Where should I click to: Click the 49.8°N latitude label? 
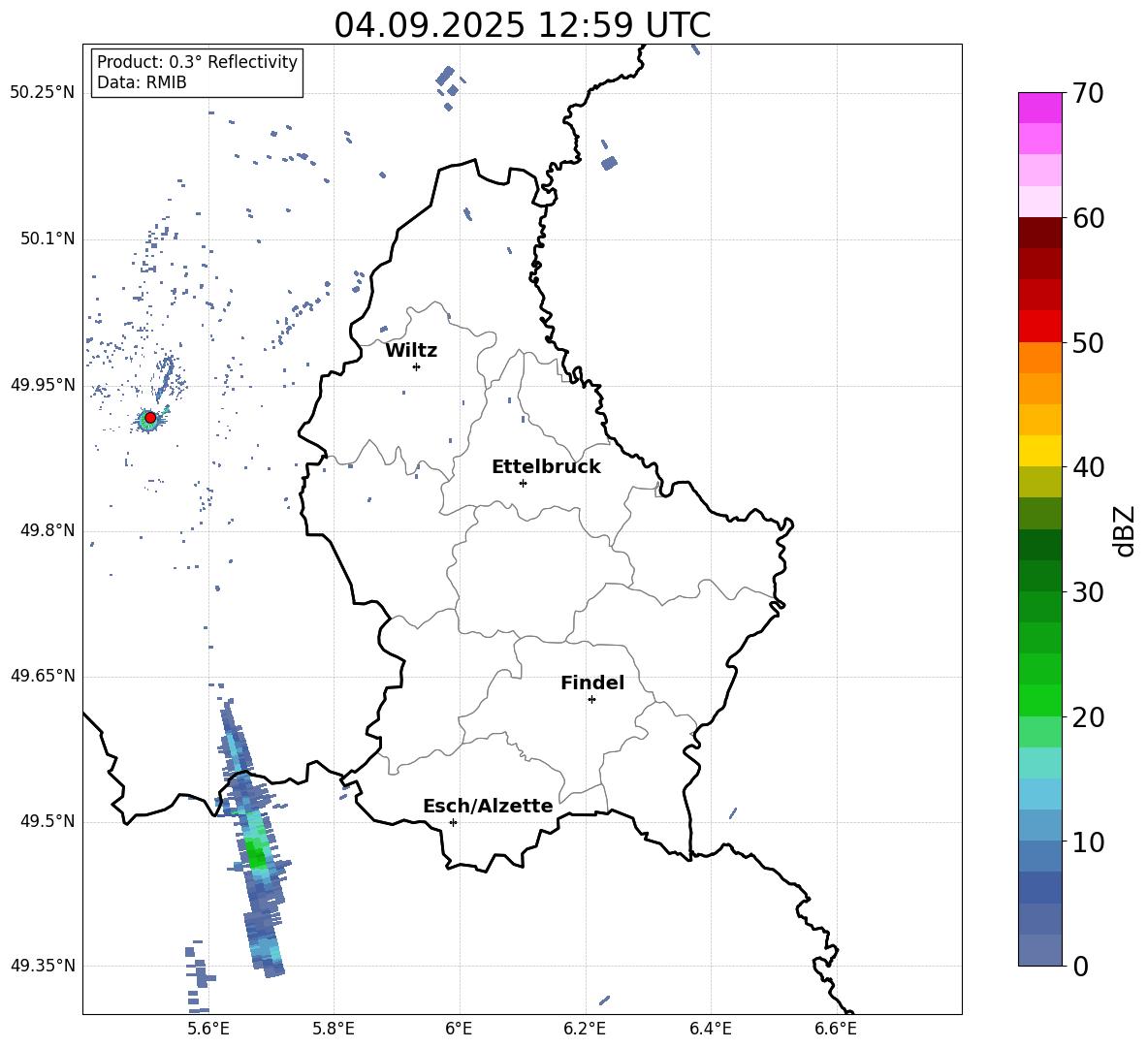[47, 530]
